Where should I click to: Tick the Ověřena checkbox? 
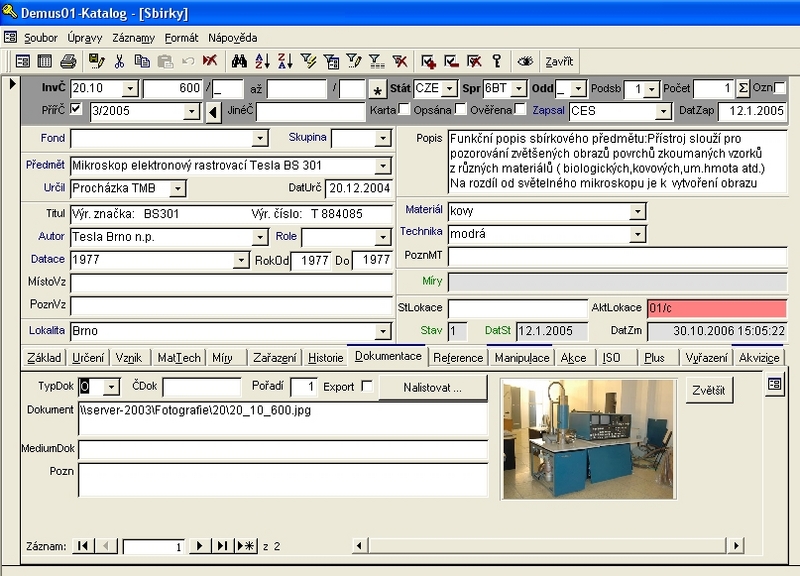(x=520, y=109)
